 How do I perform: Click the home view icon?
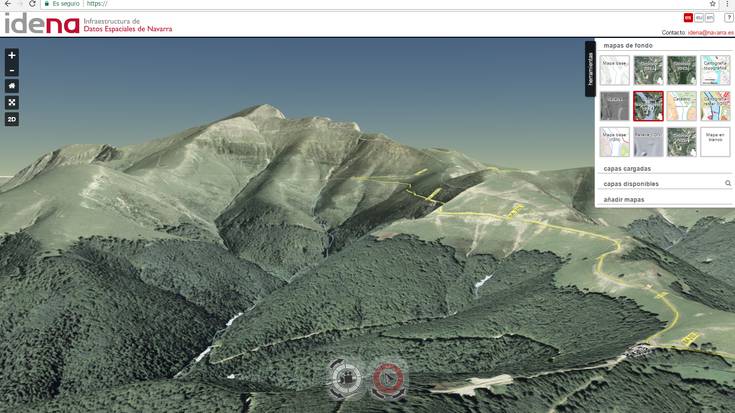coord(12,86)
